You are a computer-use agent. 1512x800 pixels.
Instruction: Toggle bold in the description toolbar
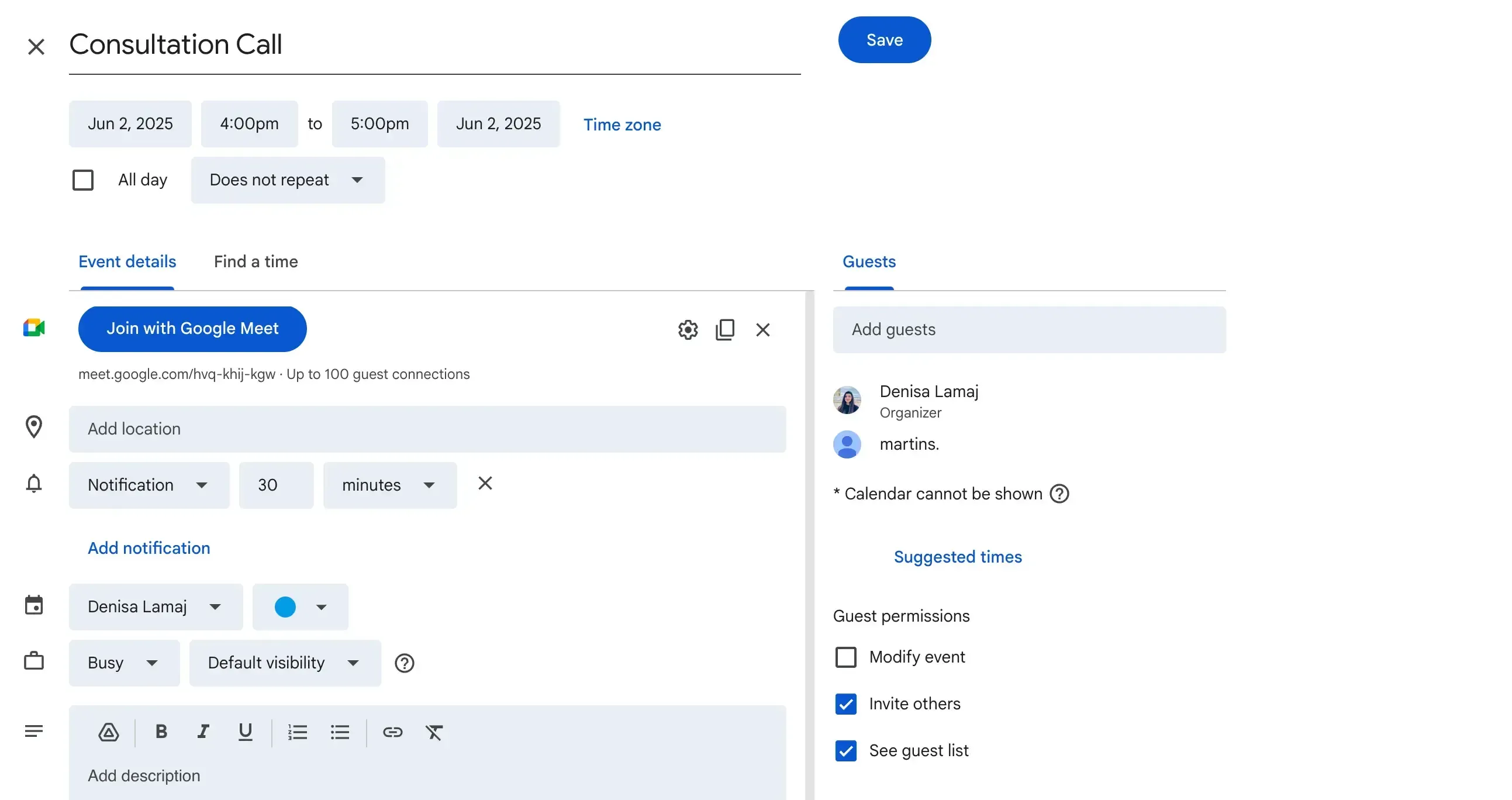[160, 732]
